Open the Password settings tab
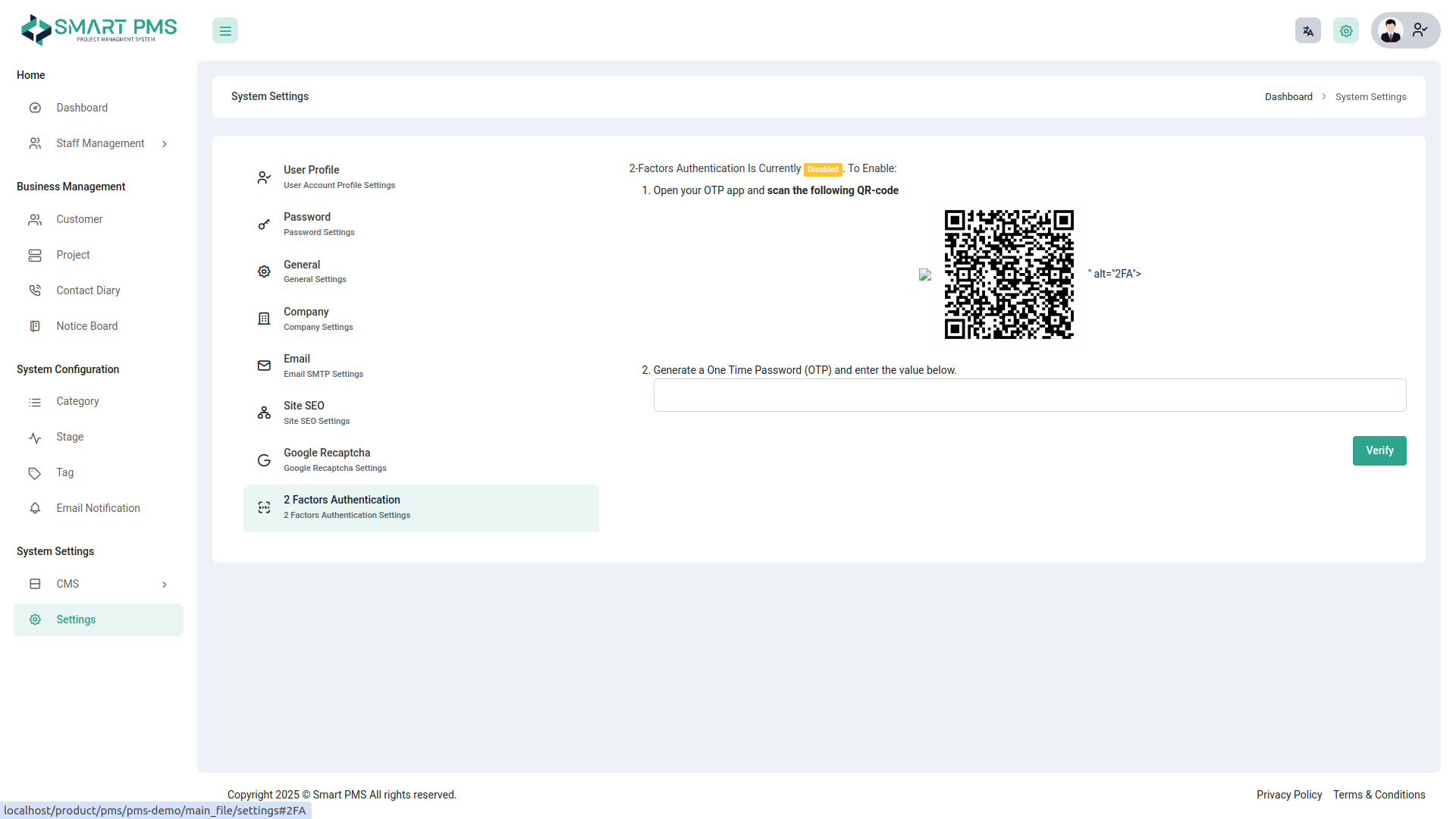1456x819 pixels. tap(318, 224)
